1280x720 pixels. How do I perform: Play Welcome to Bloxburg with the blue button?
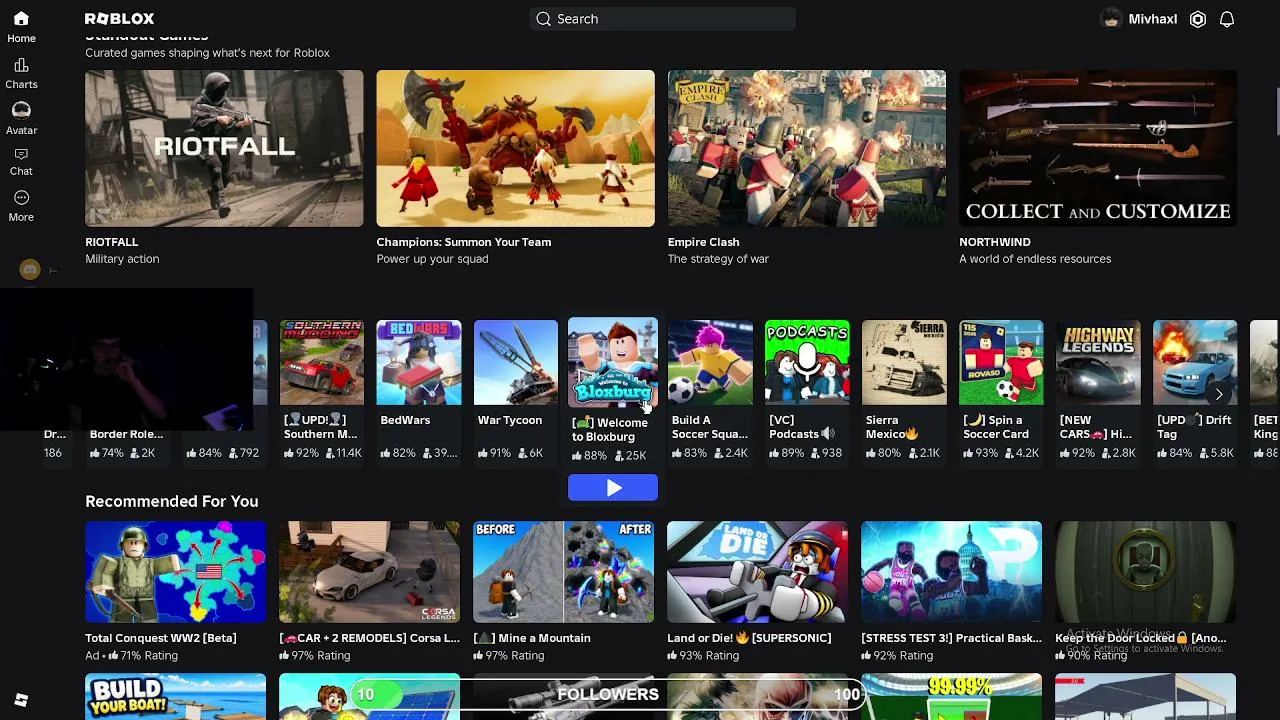613,488
